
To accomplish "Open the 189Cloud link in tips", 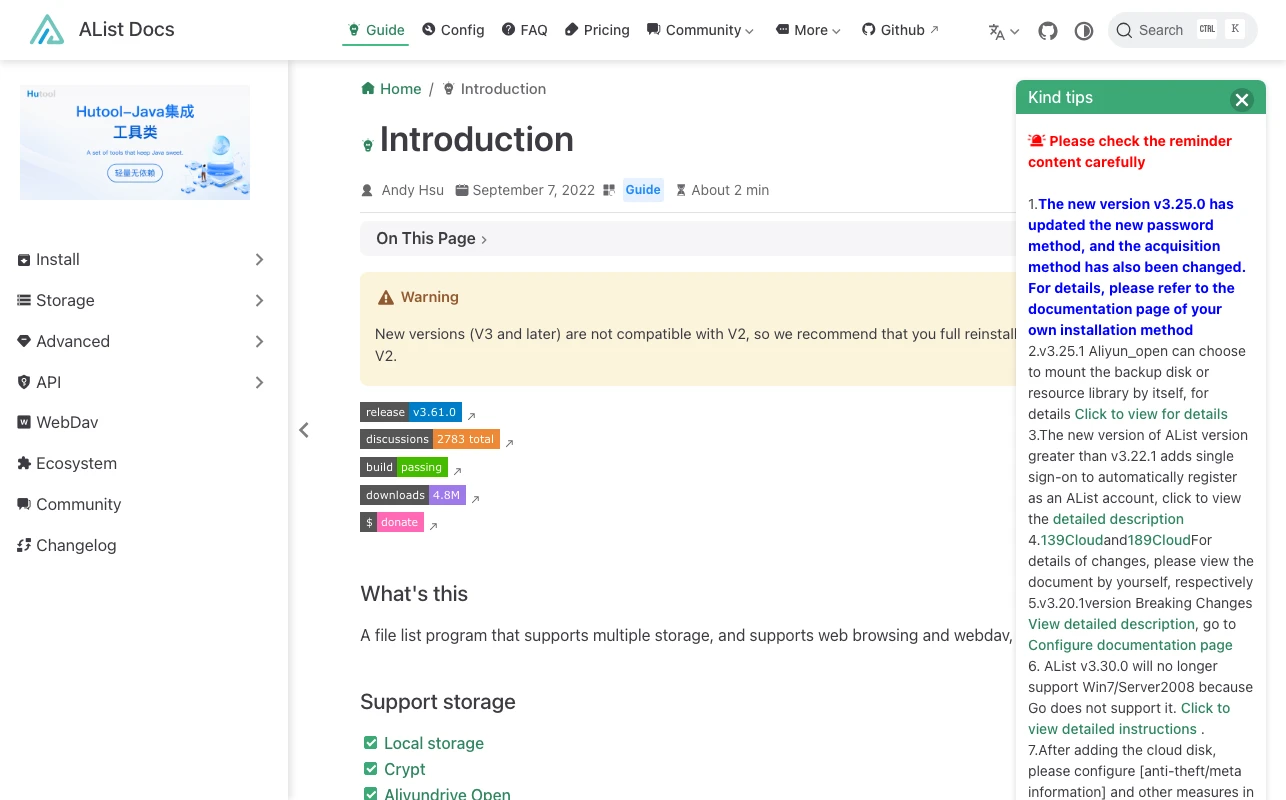I will 1159,540.
